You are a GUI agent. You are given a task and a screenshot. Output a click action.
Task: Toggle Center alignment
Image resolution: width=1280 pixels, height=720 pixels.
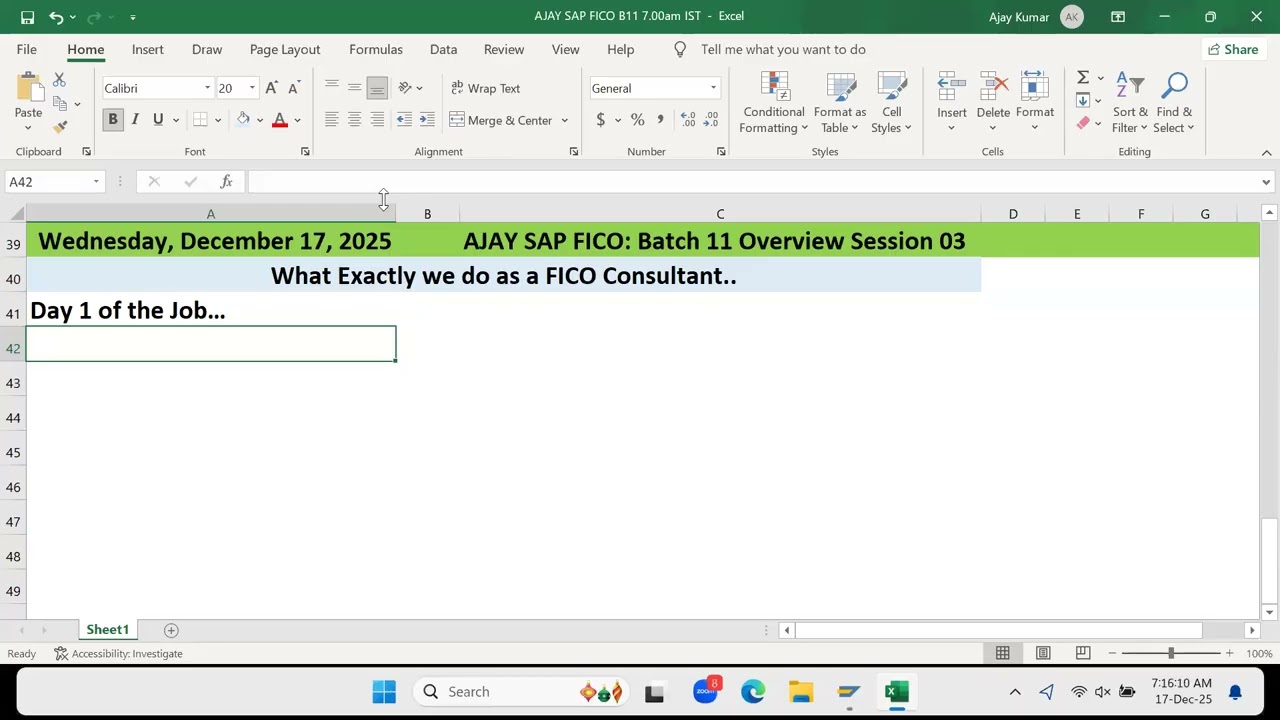coord(354,120)
